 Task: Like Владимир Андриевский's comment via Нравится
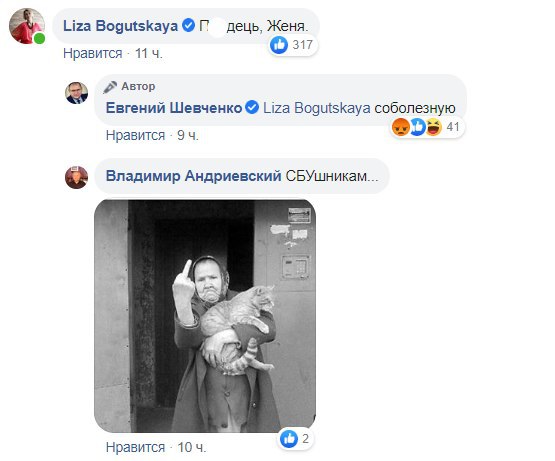click(x=135, y=447)
